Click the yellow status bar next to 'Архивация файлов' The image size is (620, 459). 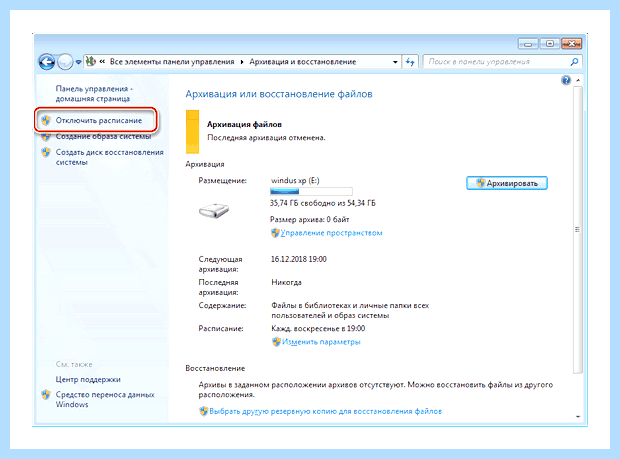coord(193,132)
